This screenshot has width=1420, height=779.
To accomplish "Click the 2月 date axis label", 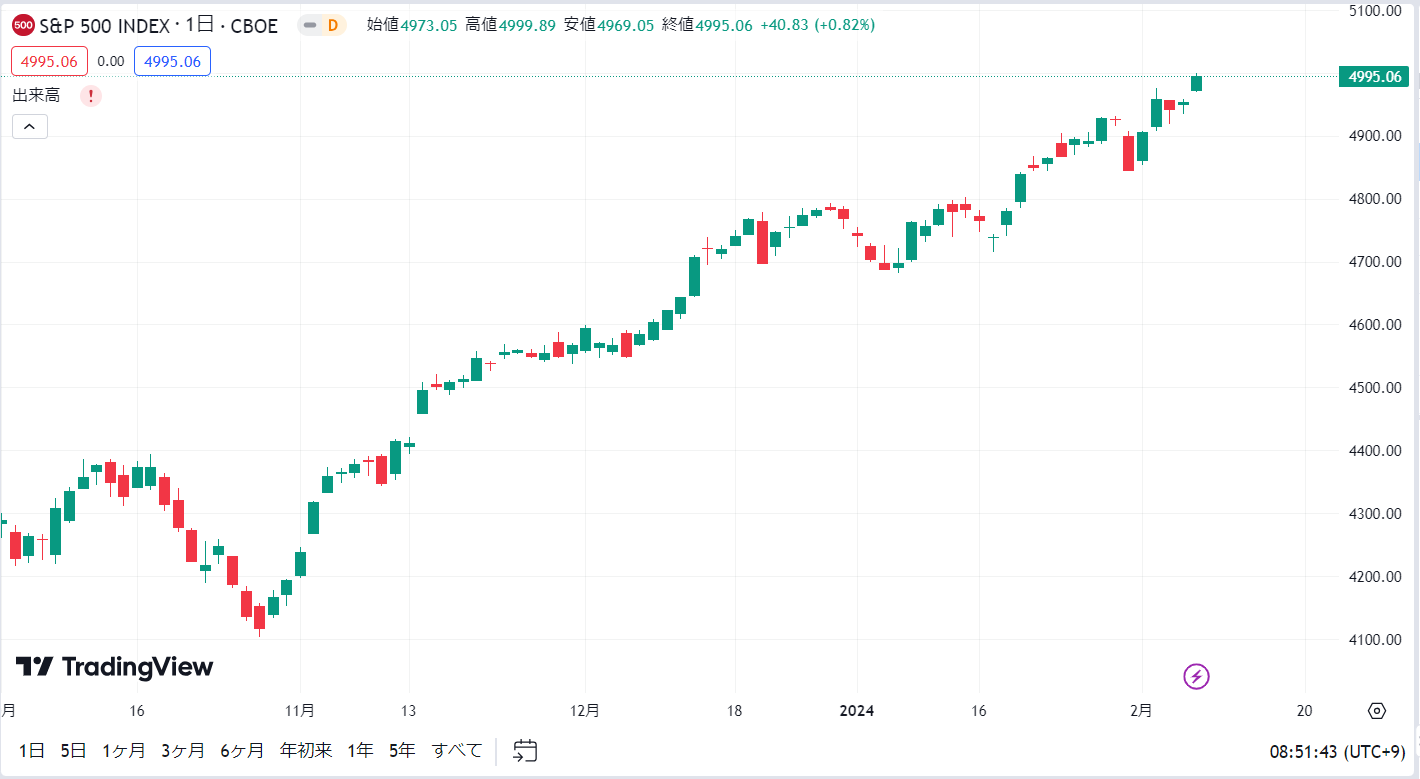I will (x=1141, y=711).
